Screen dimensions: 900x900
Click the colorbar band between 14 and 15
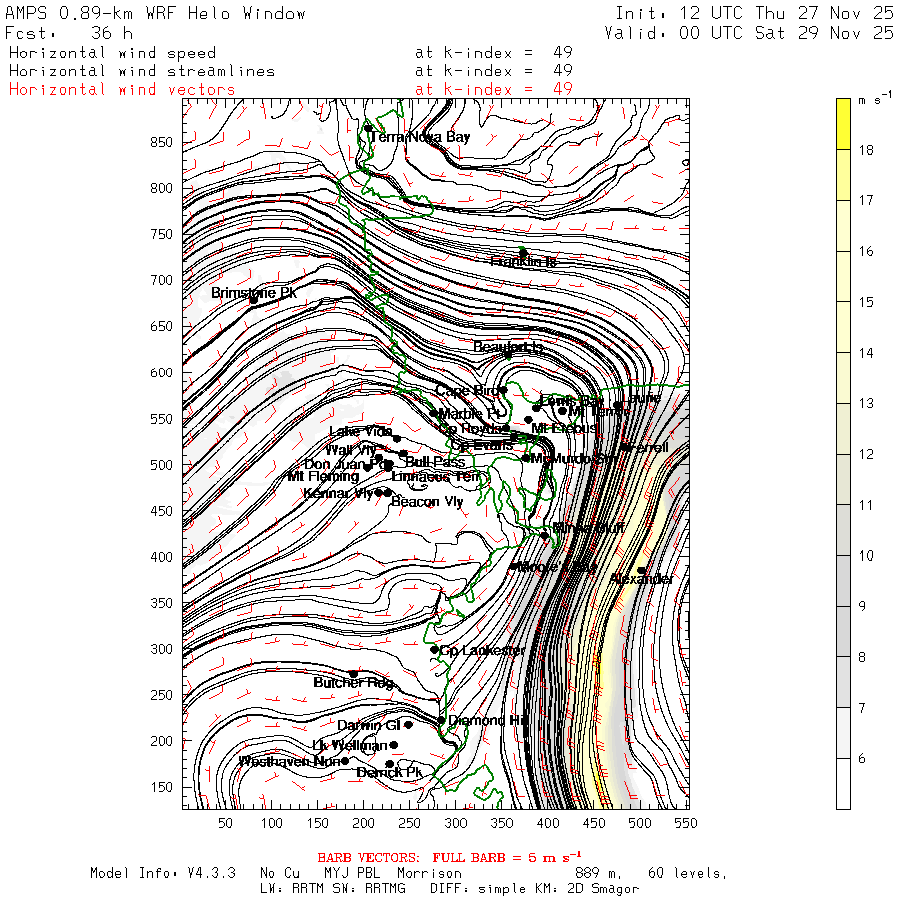[843, 327]
